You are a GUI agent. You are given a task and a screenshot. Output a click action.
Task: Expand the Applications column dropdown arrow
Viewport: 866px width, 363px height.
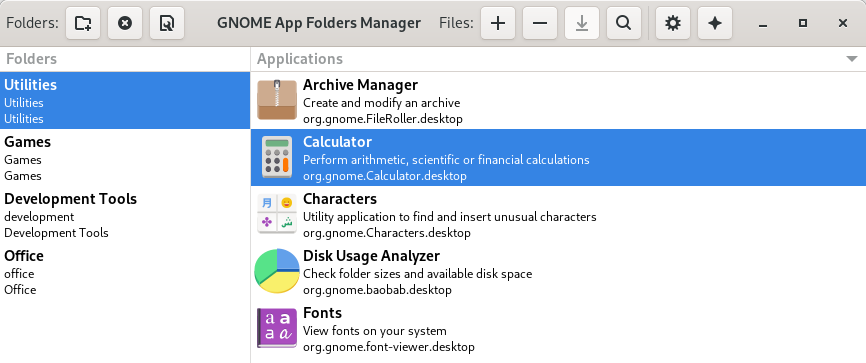pyautogui.click(x=852, y=59)
